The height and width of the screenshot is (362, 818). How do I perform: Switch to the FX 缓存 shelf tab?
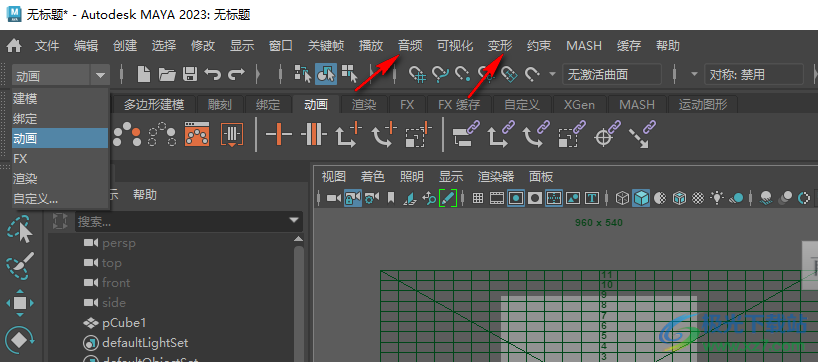point(459,104)
